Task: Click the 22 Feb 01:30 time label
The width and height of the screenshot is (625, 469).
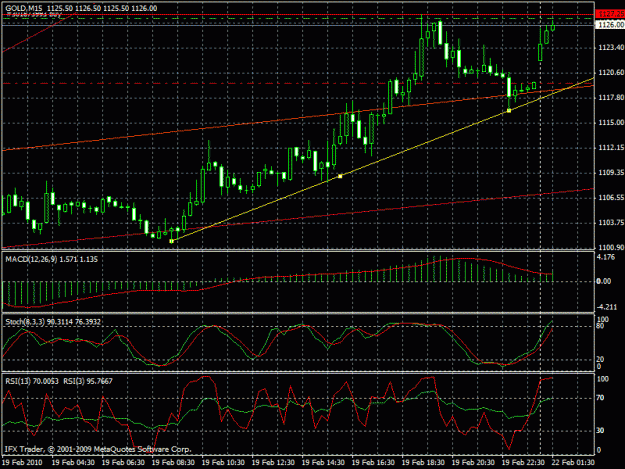Action: pyautogui.click(x=573, y=462)
